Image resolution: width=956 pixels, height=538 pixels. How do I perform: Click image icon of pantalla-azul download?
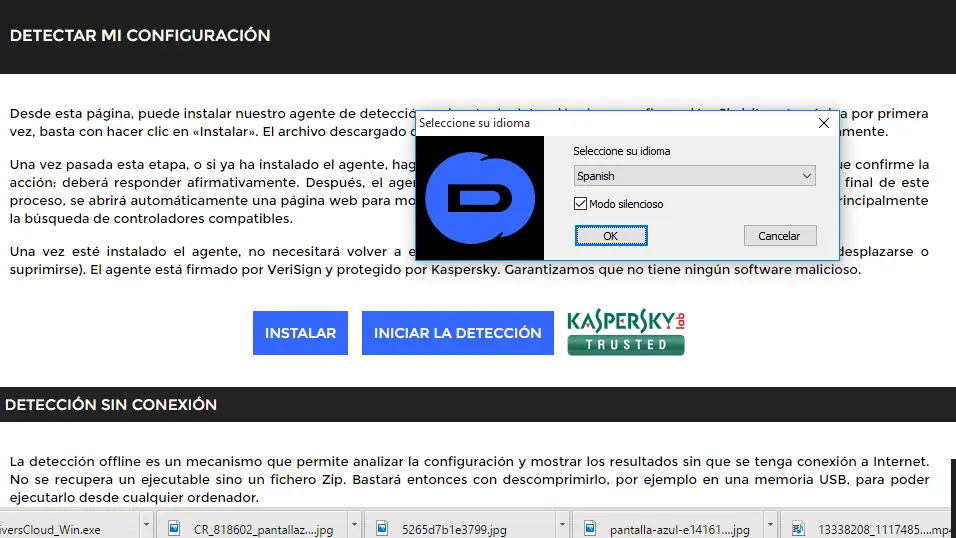[x=590, y=528]
